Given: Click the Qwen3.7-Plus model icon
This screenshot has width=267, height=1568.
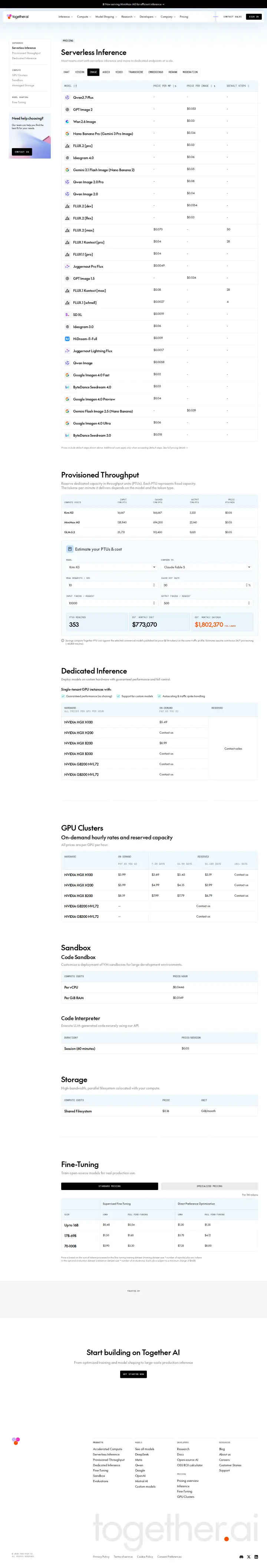Looking at the screenshot, I should click(x=67, y=97).
